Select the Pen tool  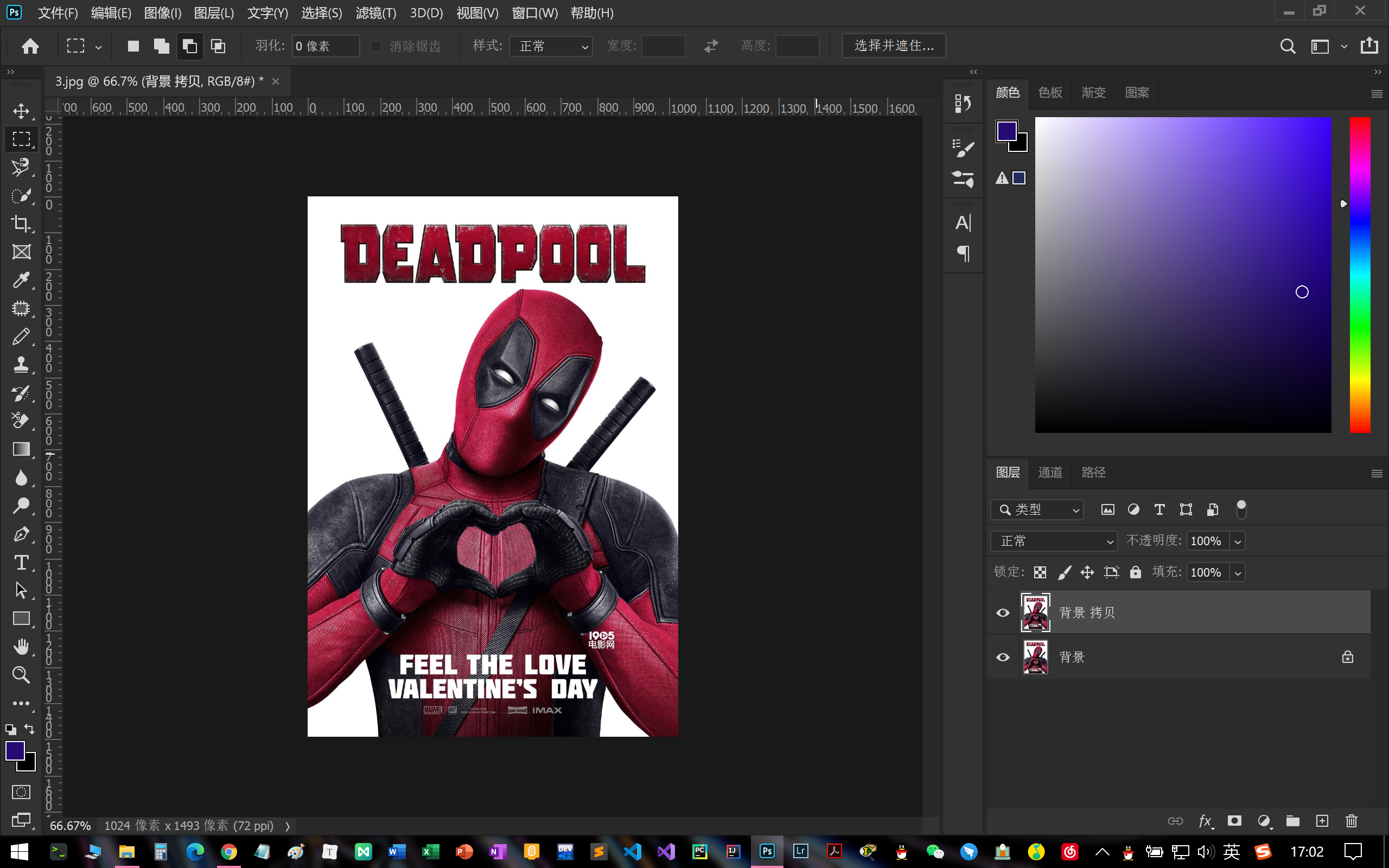[x=21, y=534]
